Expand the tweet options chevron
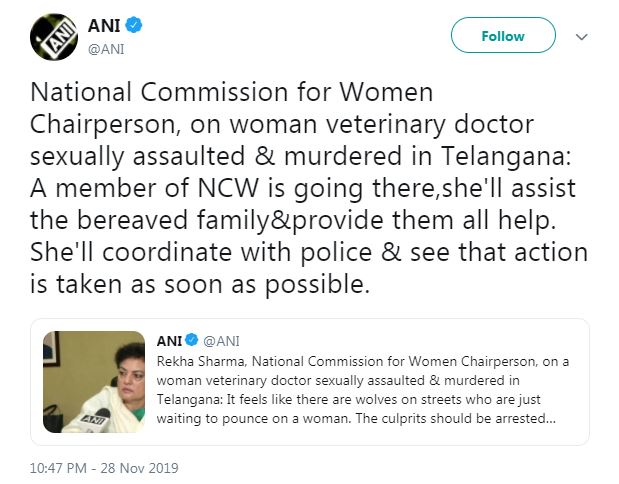Image resolution: width=619 pixels, height=484 pixels. (x=582, y=37)
